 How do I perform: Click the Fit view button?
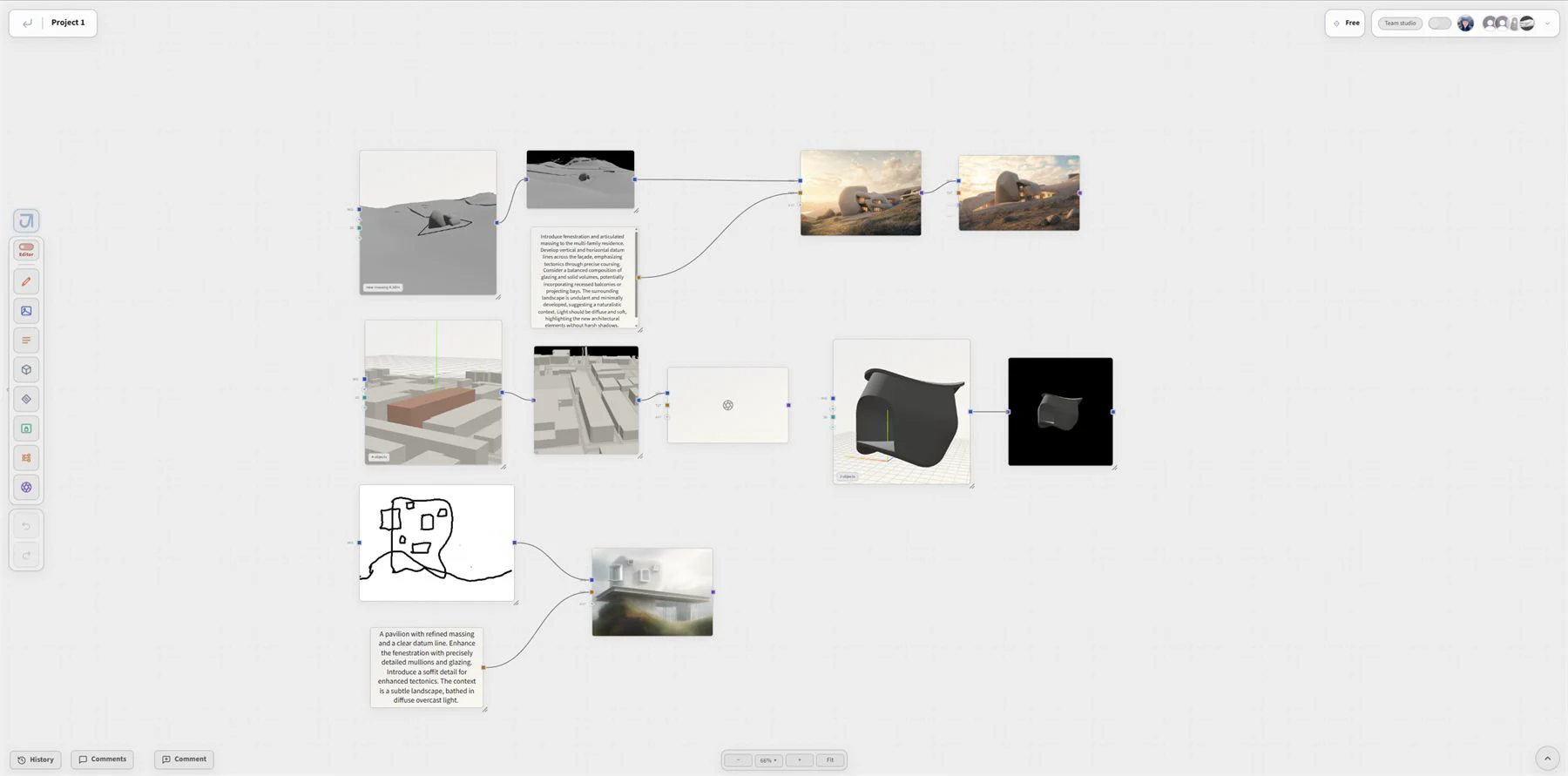pos(830,760)
